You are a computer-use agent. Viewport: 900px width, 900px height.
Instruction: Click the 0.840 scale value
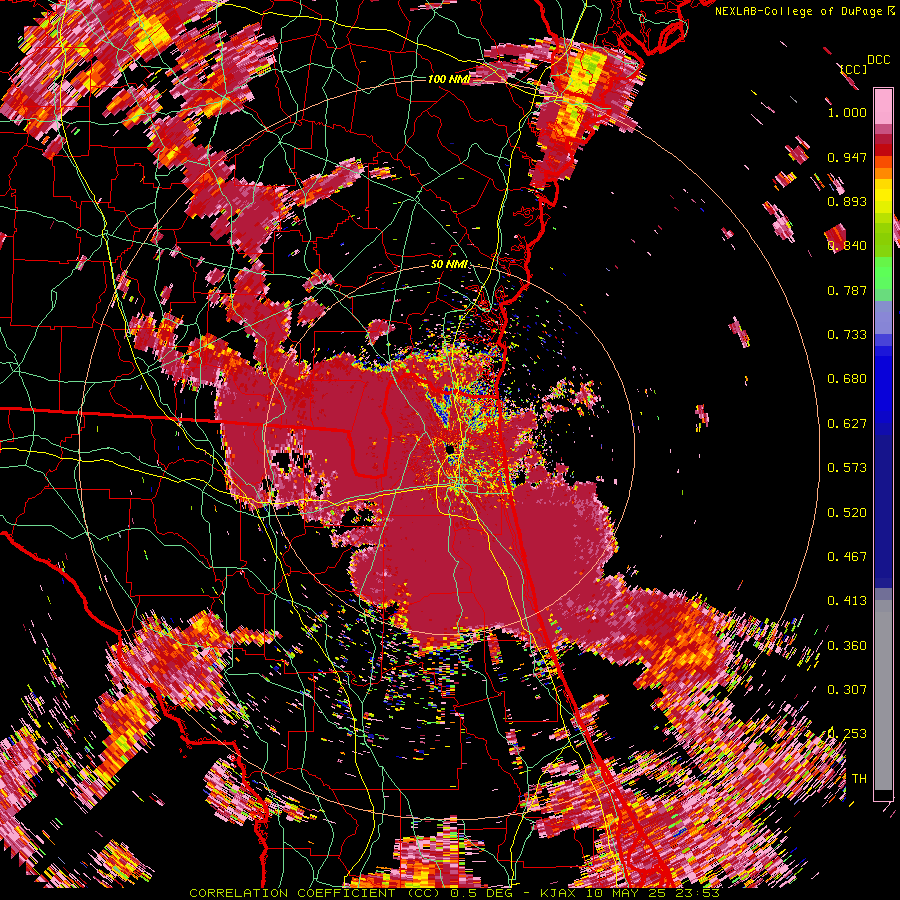click(847, 246)
